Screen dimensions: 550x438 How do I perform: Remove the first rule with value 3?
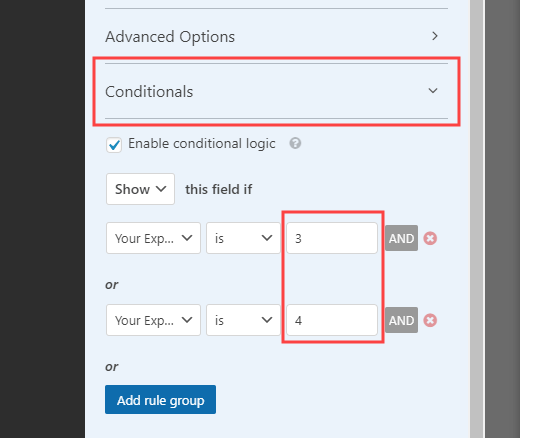(x=430, y=238)
